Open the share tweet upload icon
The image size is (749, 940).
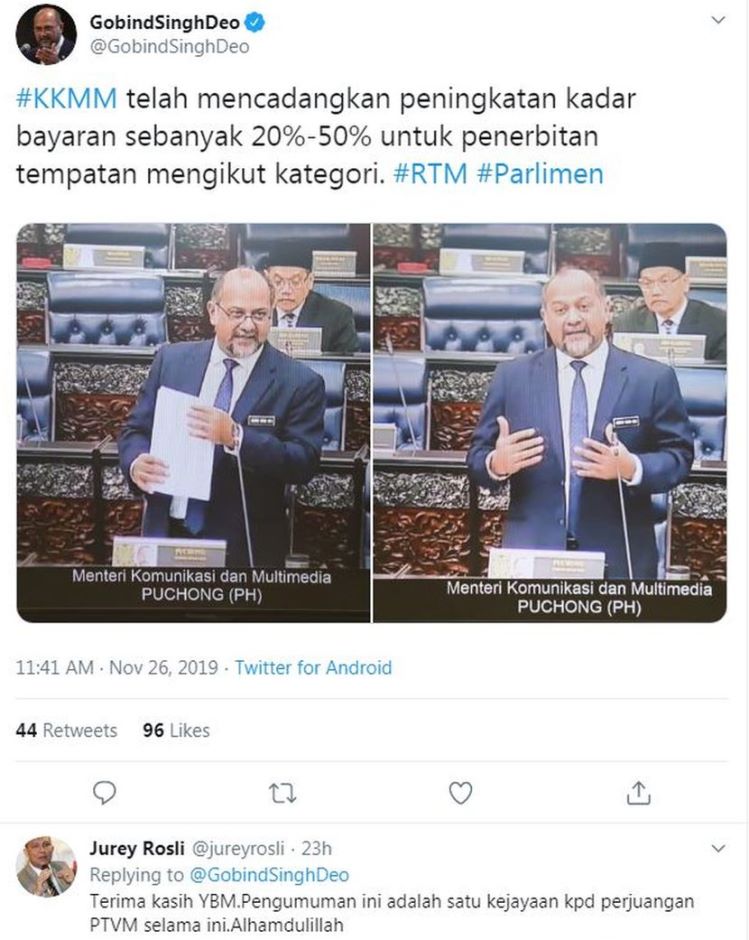point(639,793)
